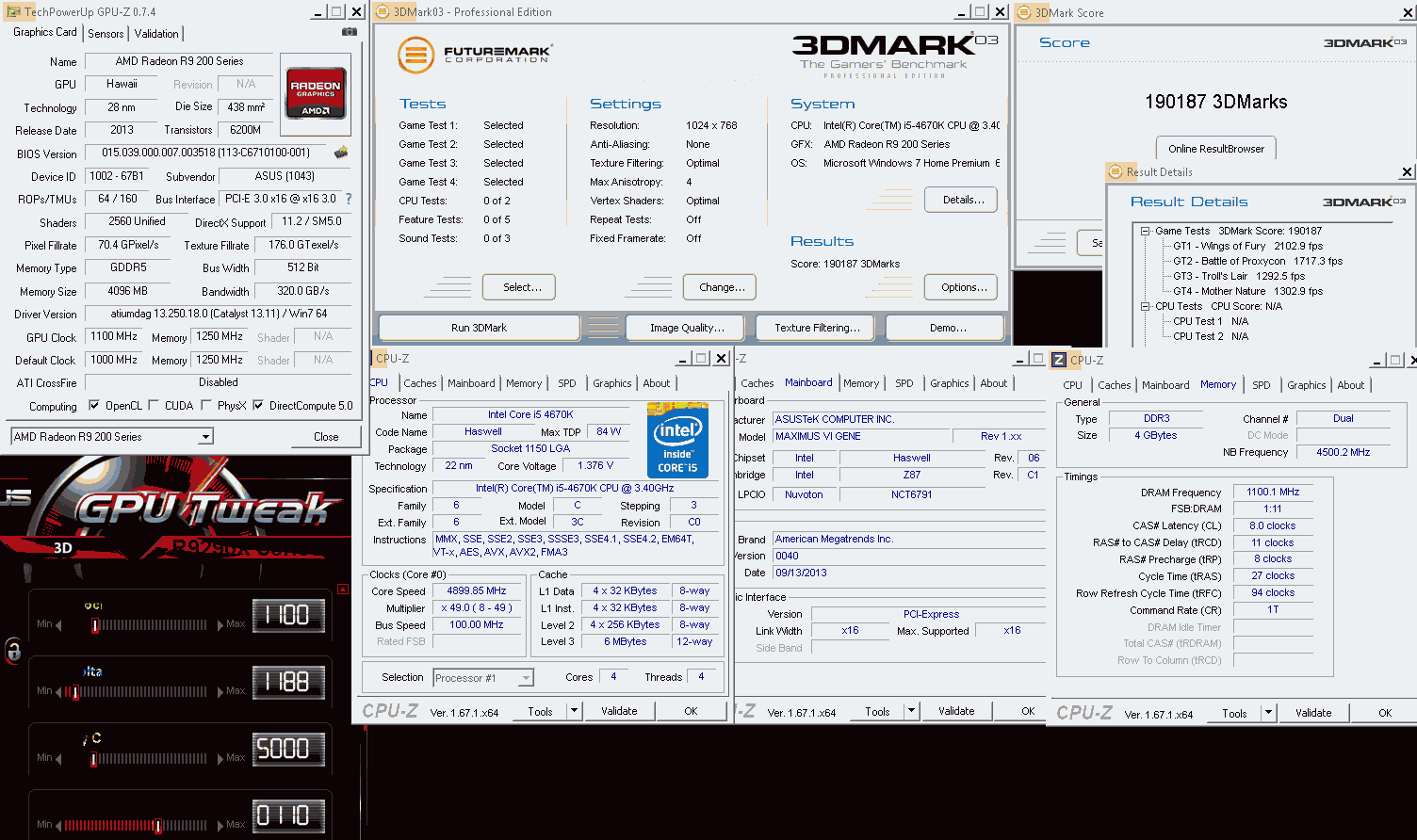Click the Bus Interface question mark icon

(349, 199)
